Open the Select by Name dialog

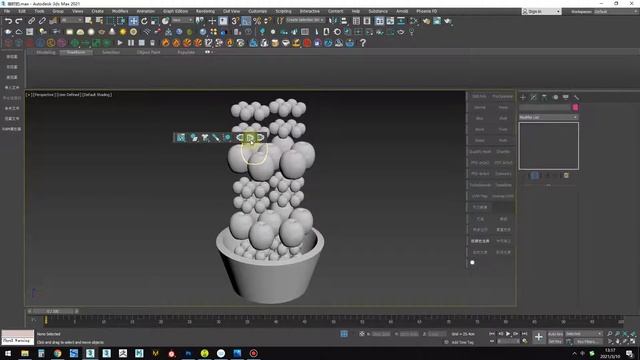point(99,20)
